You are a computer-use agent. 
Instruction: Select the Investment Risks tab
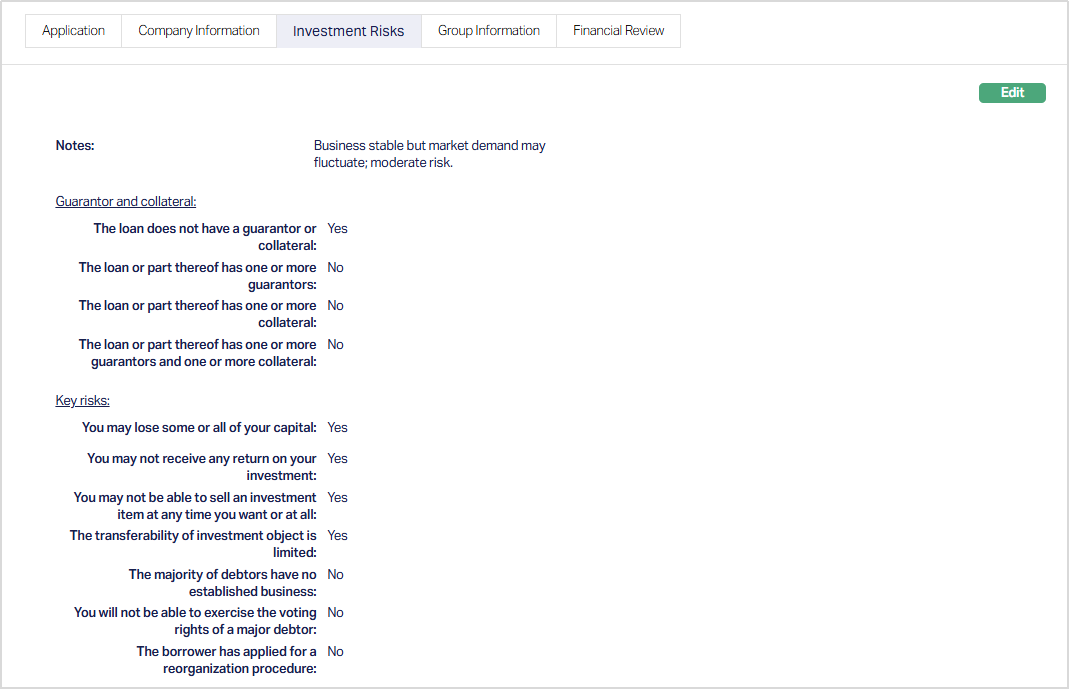pos(348,31)
